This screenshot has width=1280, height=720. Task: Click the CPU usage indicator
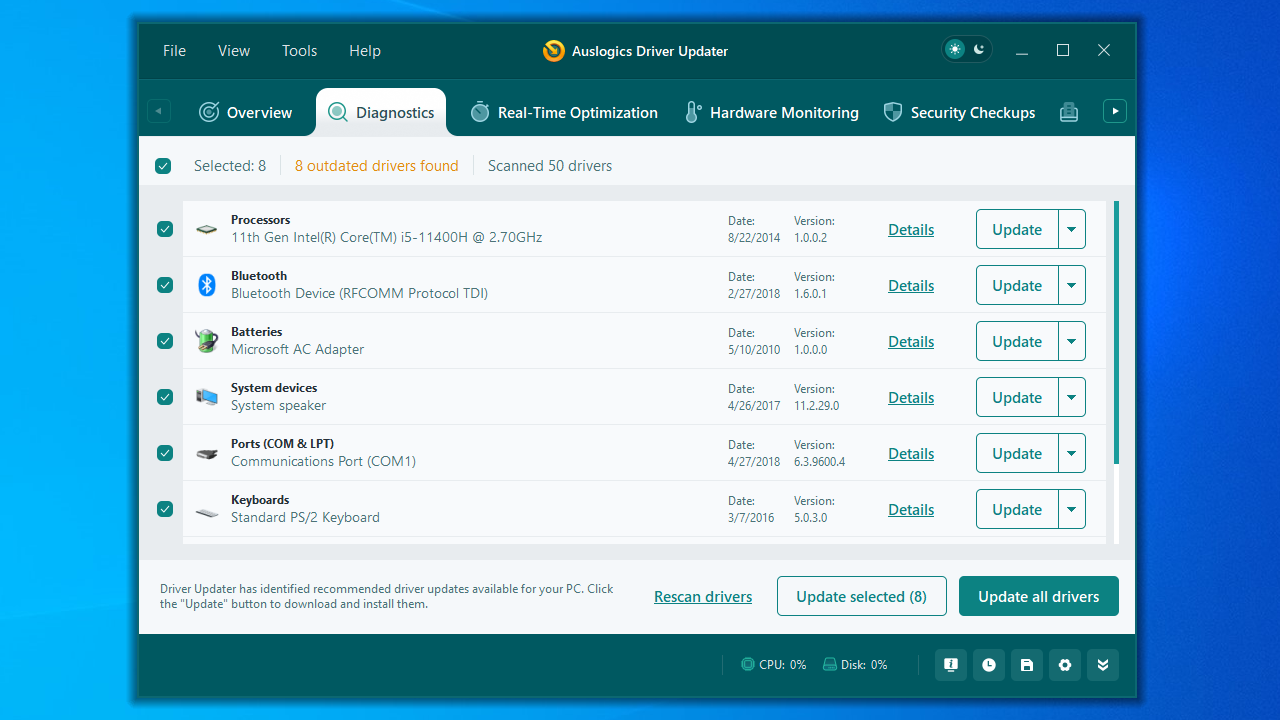(x=773, y=665)
